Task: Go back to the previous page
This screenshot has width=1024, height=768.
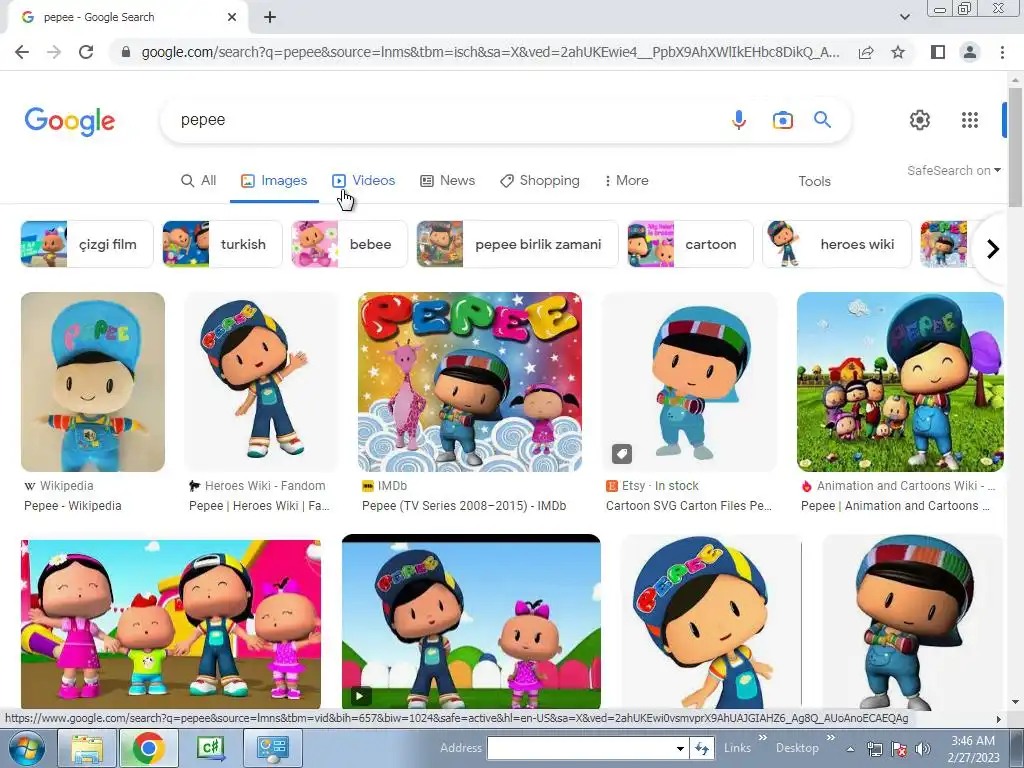Action: click(22, 52)
